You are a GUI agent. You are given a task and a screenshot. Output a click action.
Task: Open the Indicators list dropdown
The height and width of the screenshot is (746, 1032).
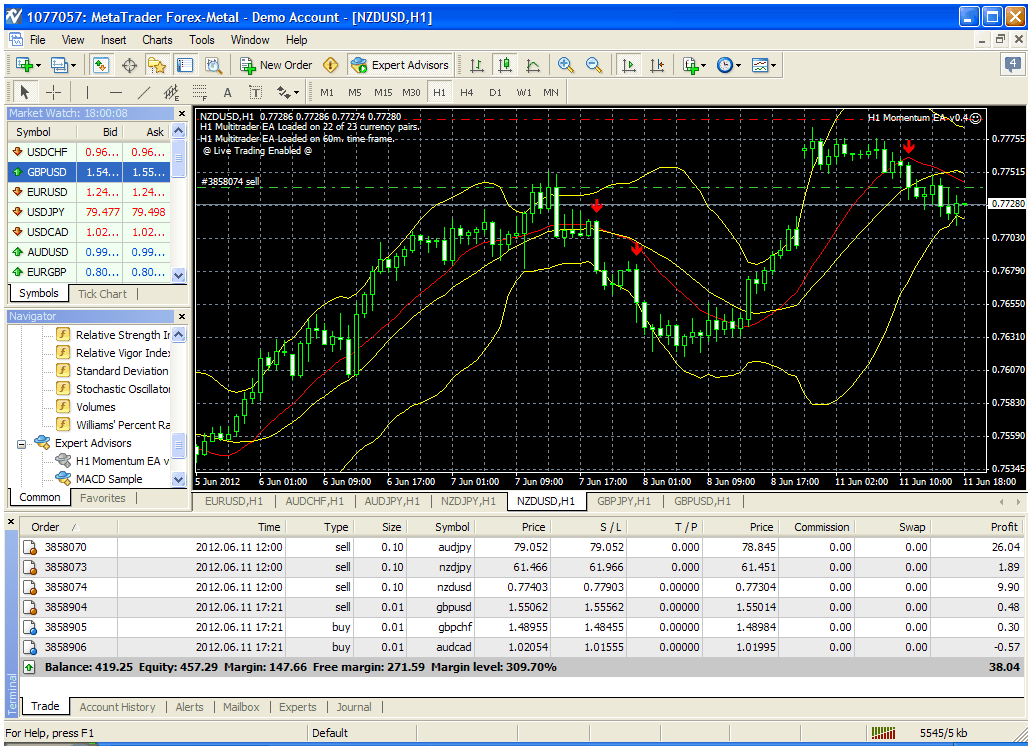pyautogui.click(x=694, y=65)
